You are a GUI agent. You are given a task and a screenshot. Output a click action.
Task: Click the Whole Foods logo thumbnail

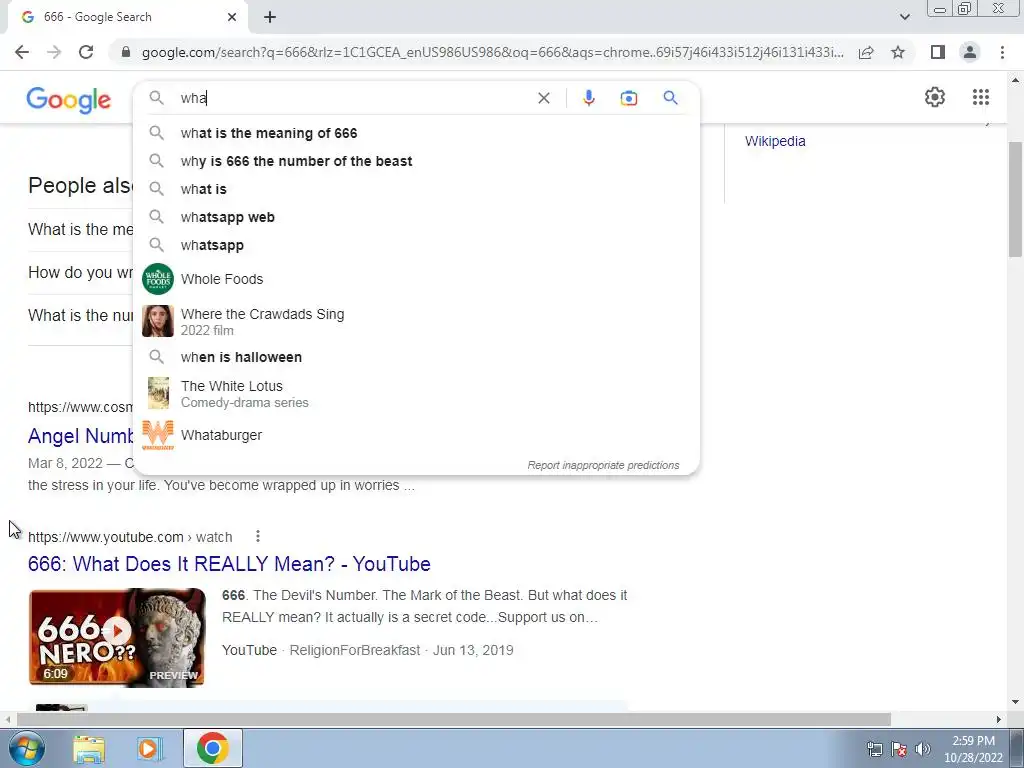[158, 280]
